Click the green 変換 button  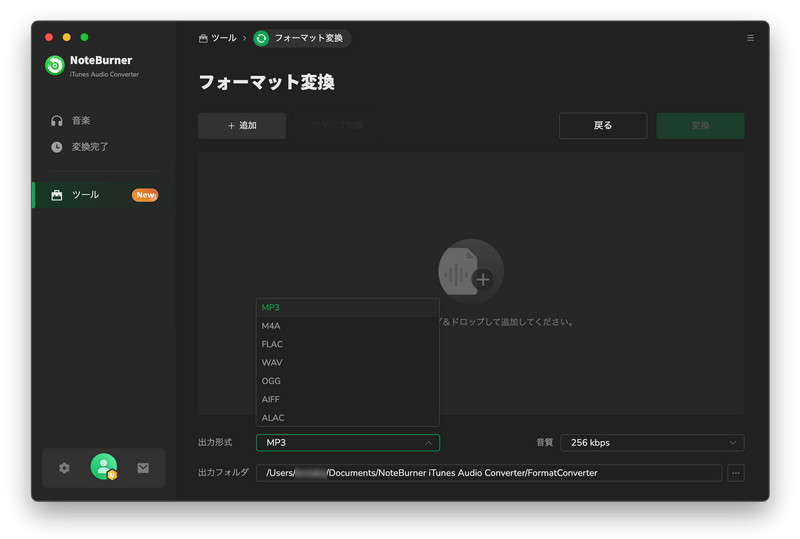click(x=700, y=126)
